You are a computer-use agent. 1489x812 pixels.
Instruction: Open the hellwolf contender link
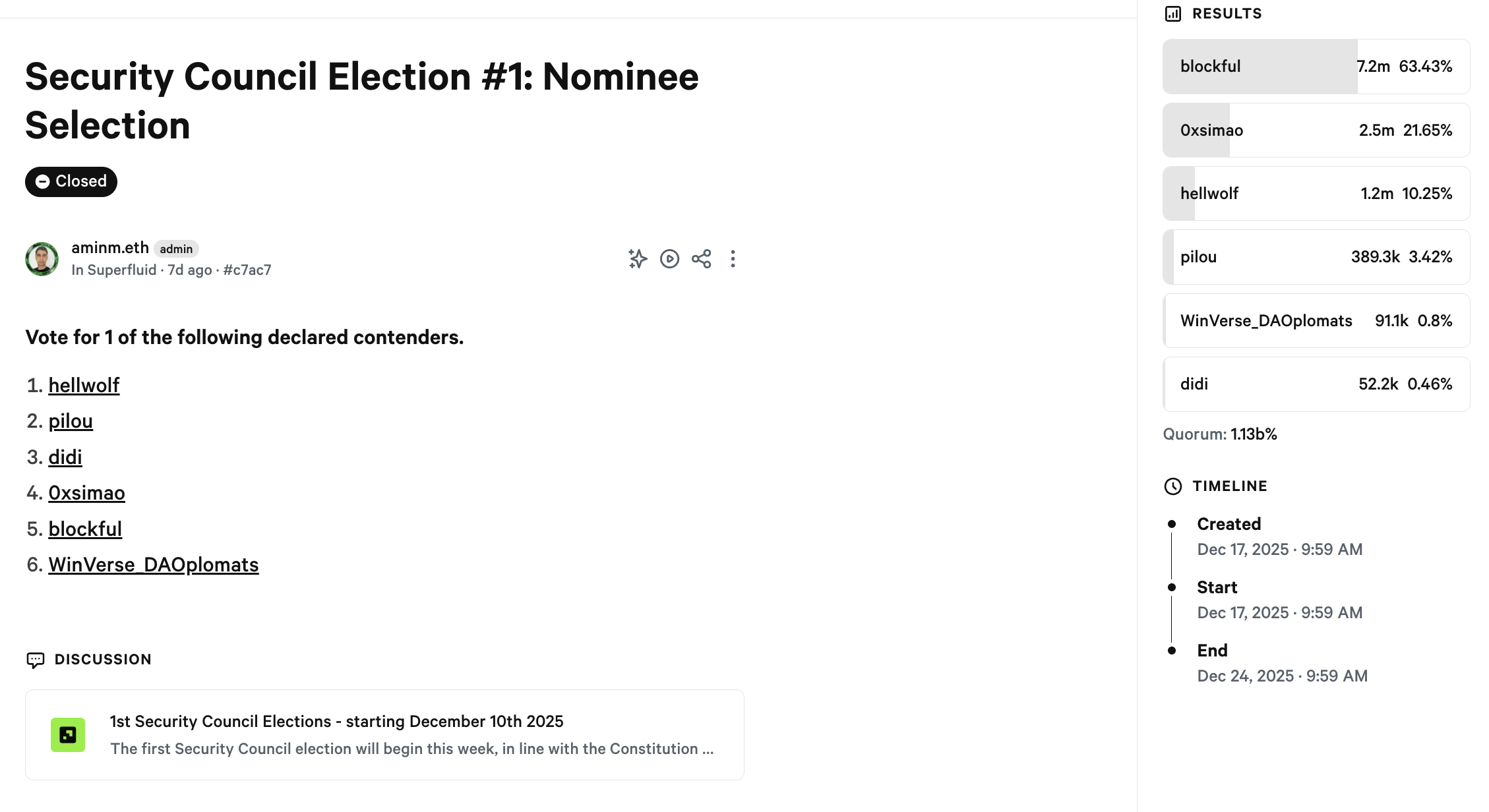tap(84, 385)
